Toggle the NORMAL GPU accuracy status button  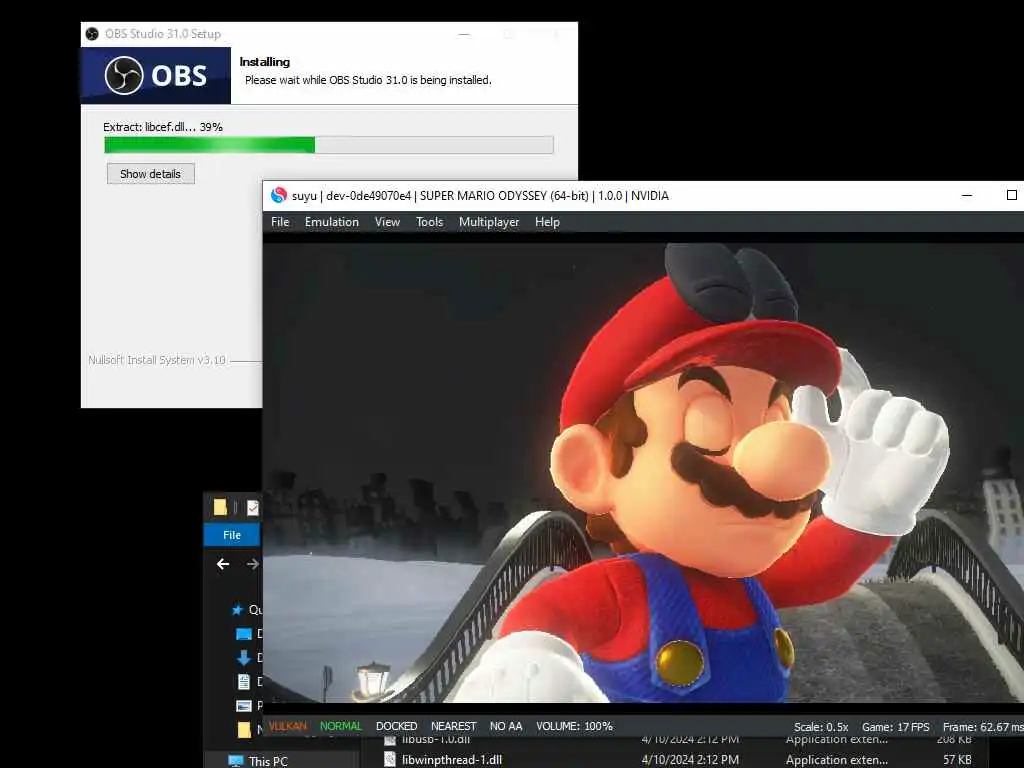340,726
